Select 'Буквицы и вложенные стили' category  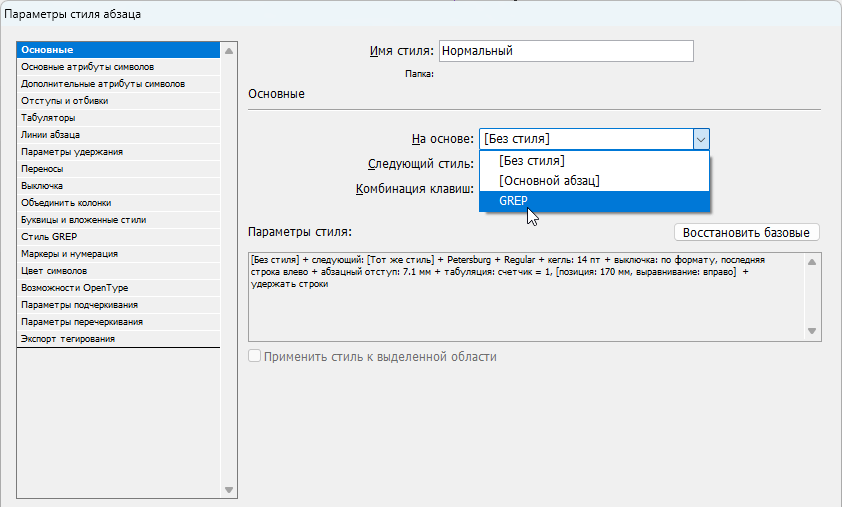(x=84, y=220)
